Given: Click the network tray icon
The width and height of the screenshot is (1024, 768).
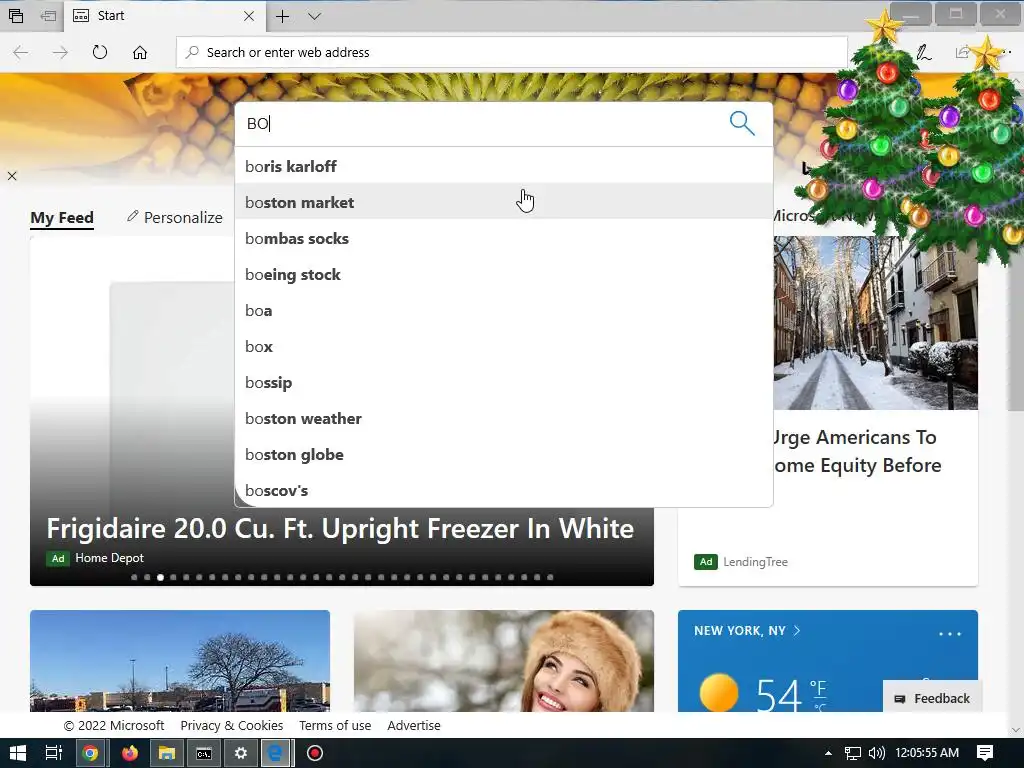Looking at the screenshot, I should (x=852, y=754).
